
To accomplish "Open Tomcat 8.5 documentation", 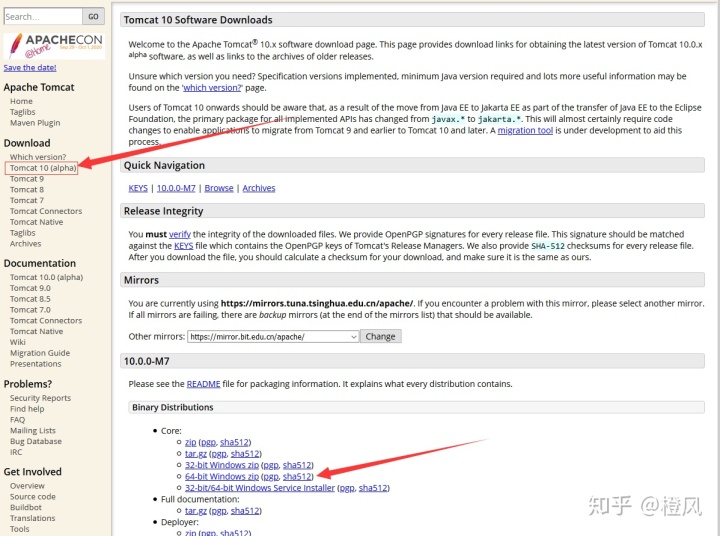I will [30, 299].
